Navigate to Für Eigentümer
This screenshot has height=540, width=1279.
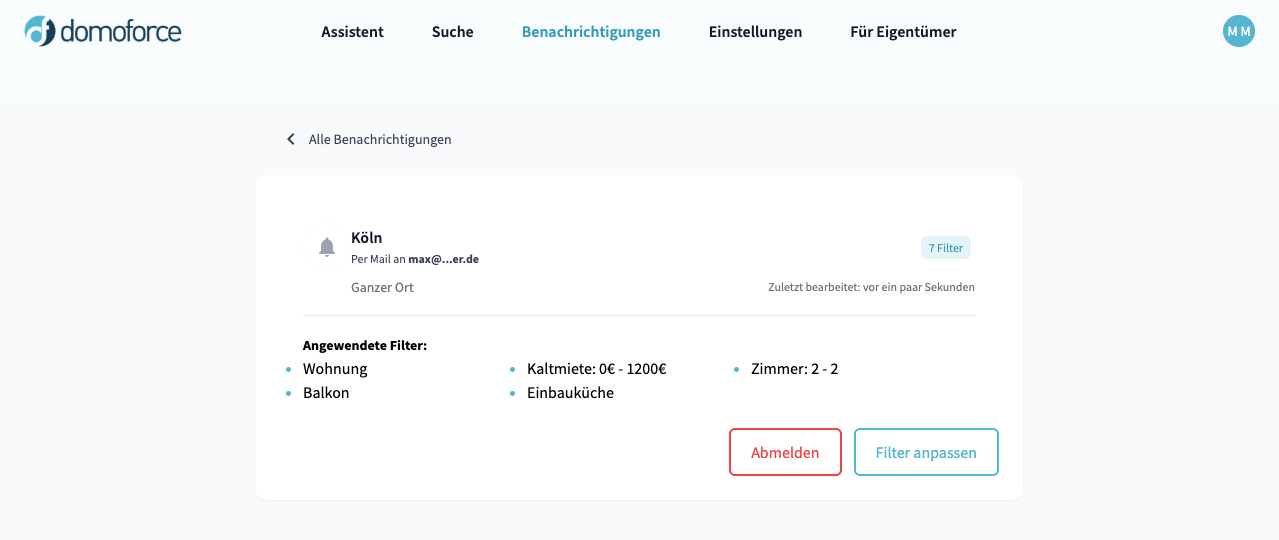903,32
